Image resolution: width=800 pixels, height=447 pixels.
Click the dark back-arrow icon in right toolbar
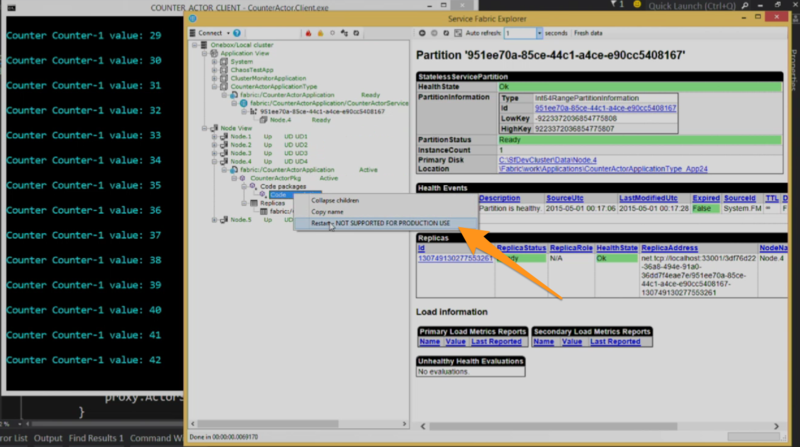pos(422,33)
